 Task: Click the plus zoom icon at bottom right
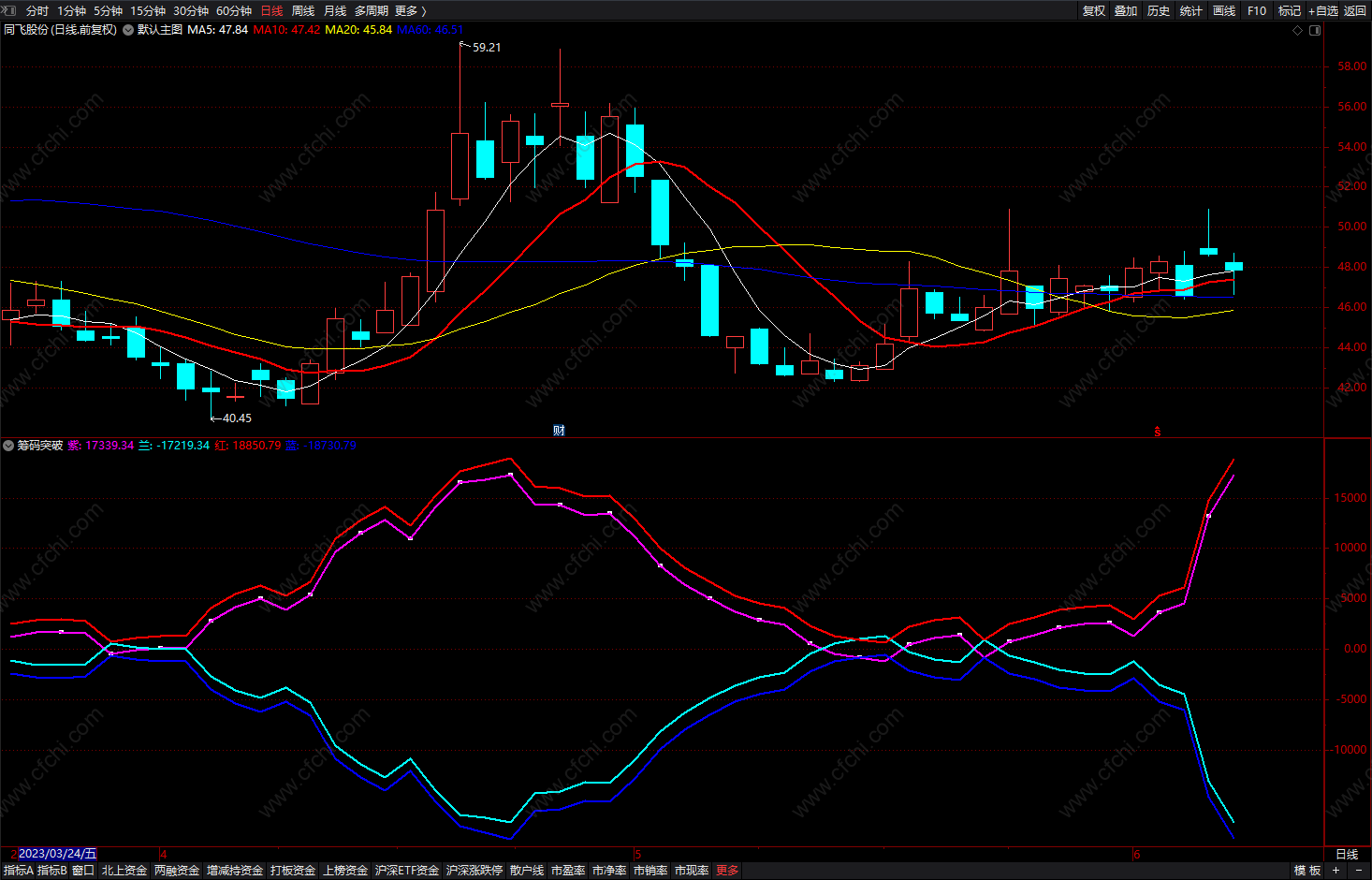click(1336, 871)
